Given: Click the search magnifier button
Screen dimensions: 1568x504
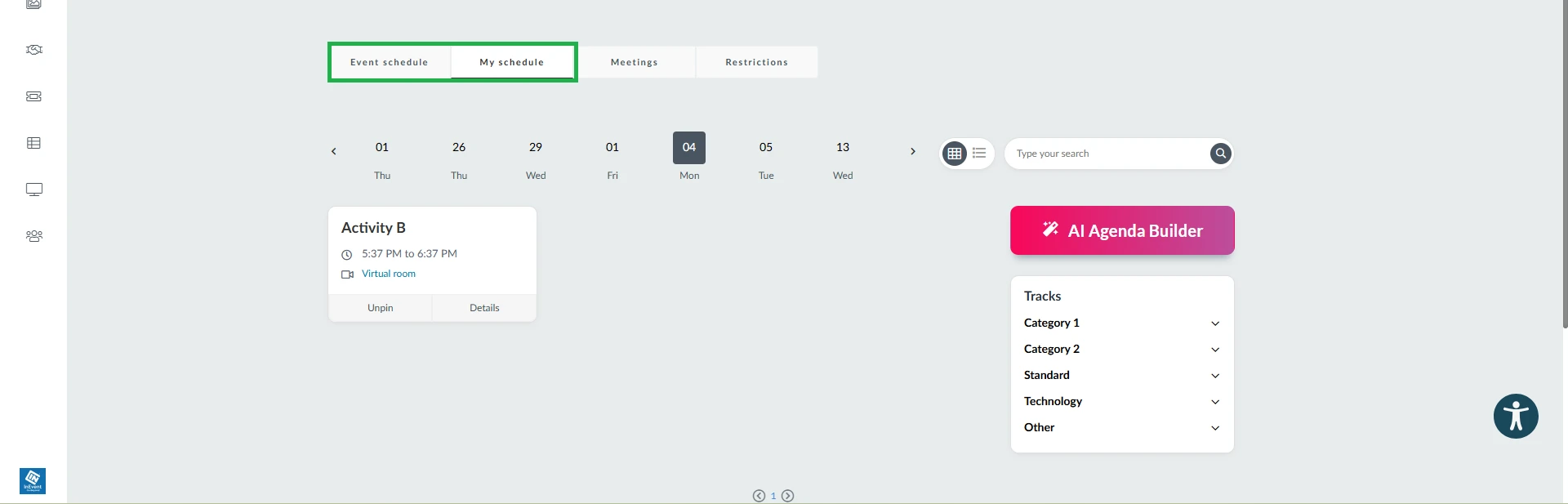Looking at the screenshot, I should [1220, 154].
